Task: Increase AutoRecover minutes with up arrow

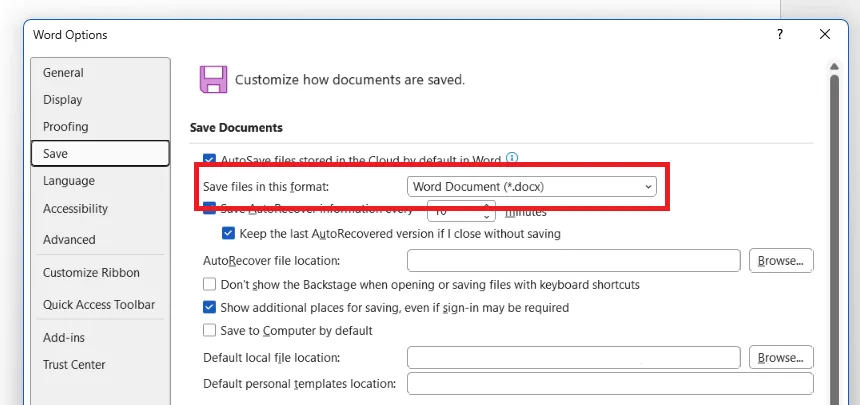Action: pos(486,206)
